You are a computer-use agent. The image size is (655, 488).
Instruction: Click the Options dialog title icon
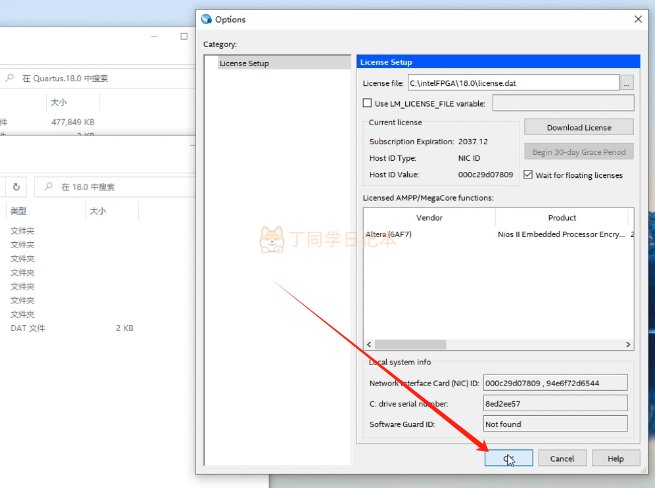point(206,19)
